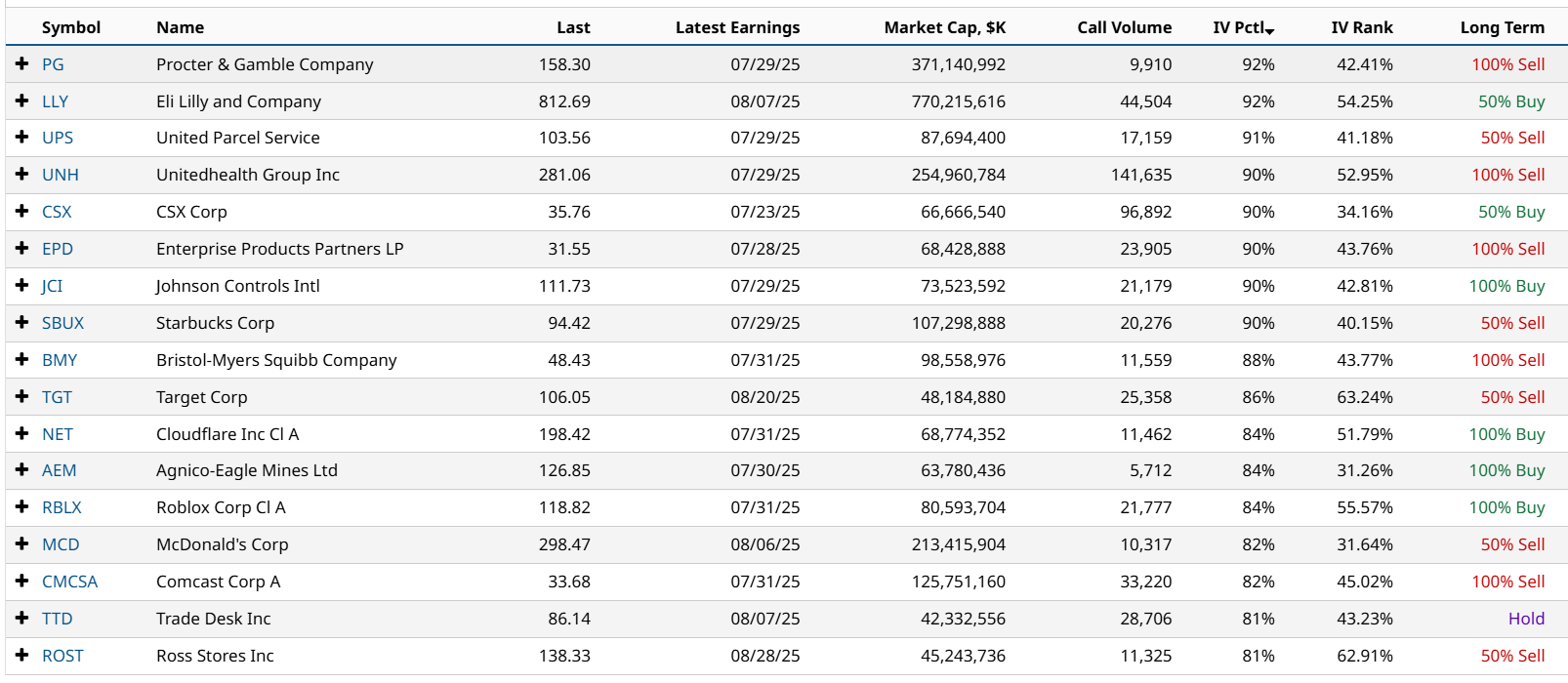Open the AEM symbol link

(x=59, y=470)
